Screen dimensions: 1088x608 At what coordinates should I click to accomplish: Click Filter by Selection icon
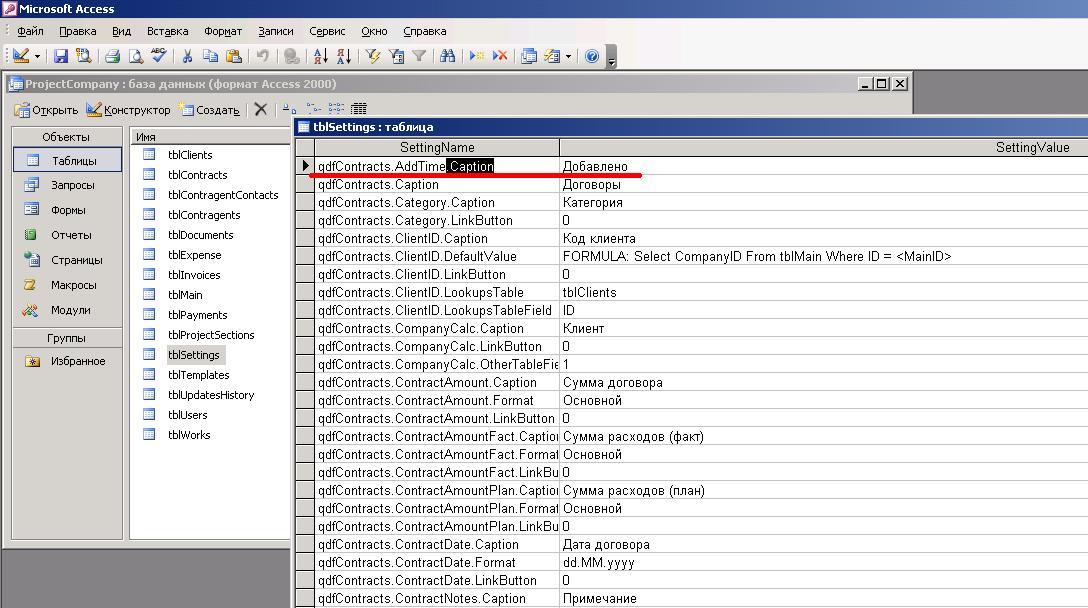click(373, 57)
